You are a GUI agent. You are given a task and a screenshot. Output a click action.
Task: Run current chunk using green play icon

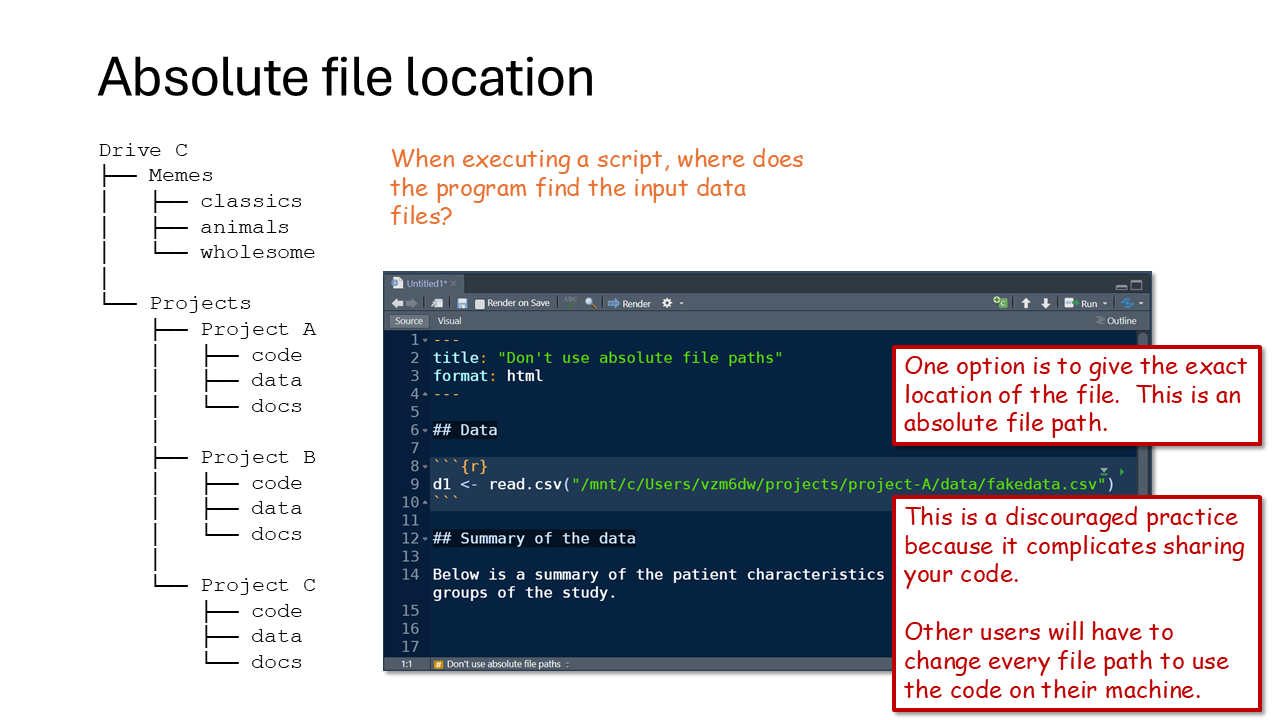tap(1121, 471)
